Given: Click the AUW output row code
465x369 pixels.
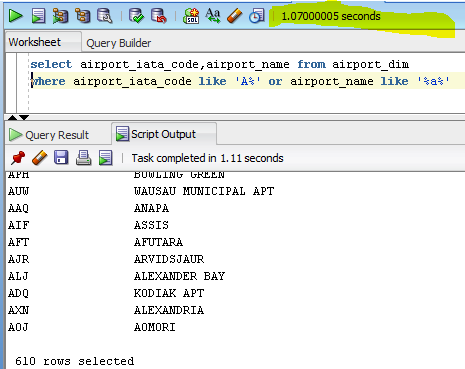Looking at the screenshot, I should (19, 191).
